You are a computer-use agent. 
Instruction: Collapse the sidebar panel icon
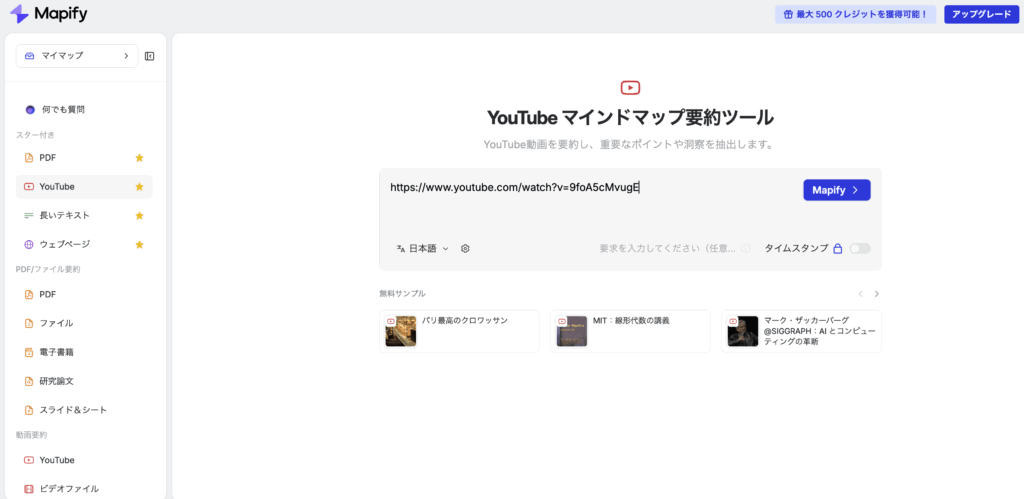pyautogui.click(x=149, y=56)
